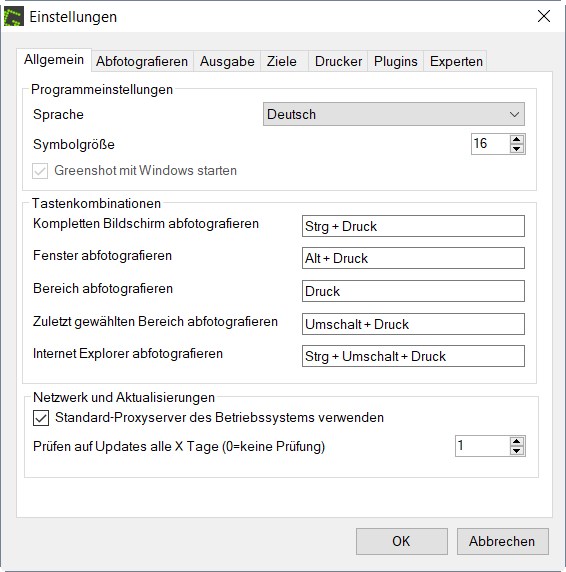Focus the Fenster abfotografieren hotkey field
Screen dimensions: 566x572
click(x=413, y=258)
